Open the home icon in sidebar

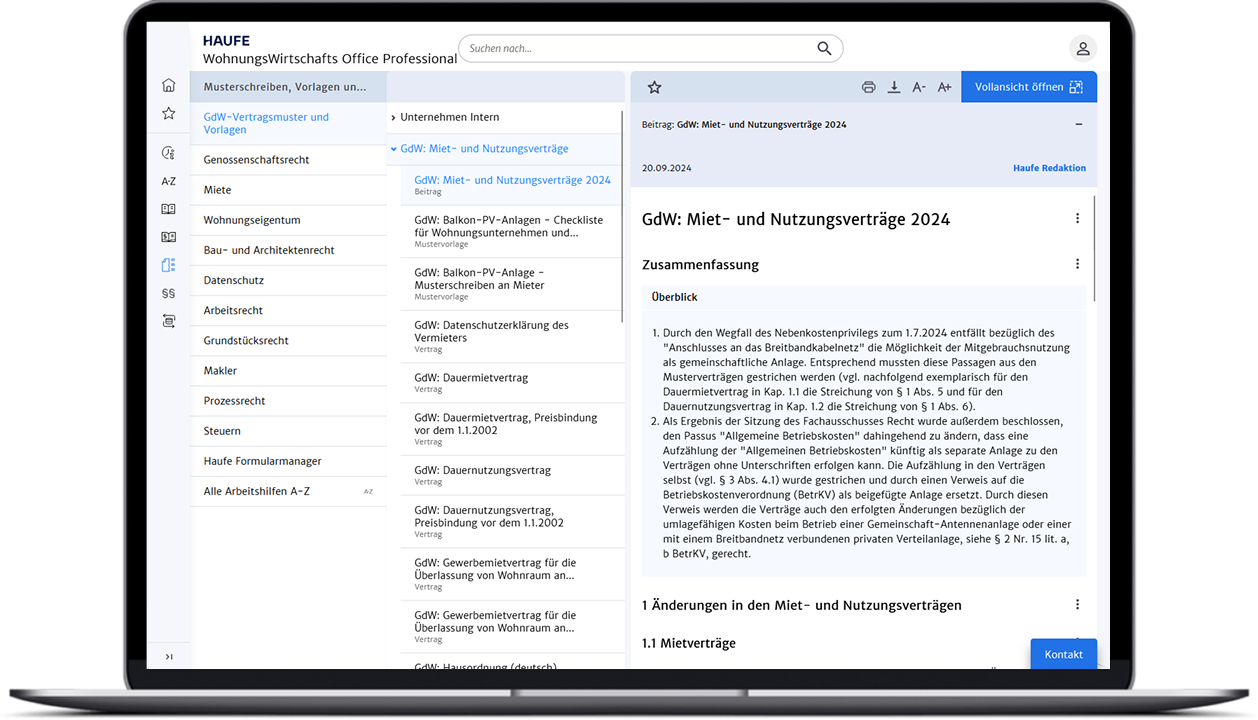coord(168,85)
